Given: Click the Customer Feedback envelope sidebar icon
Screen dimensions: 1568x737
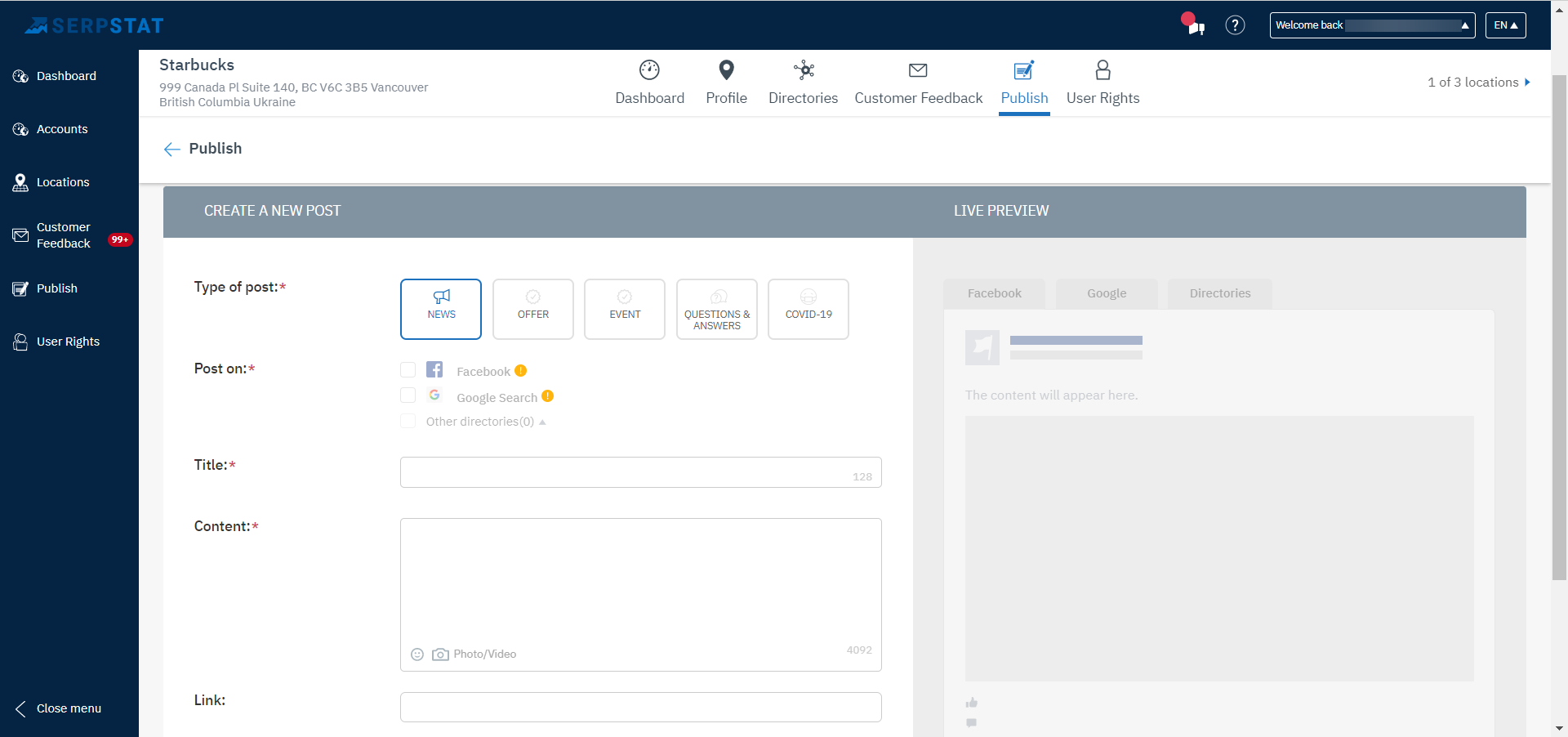Looking at the screenshot, I should click(x=20, y=235).
